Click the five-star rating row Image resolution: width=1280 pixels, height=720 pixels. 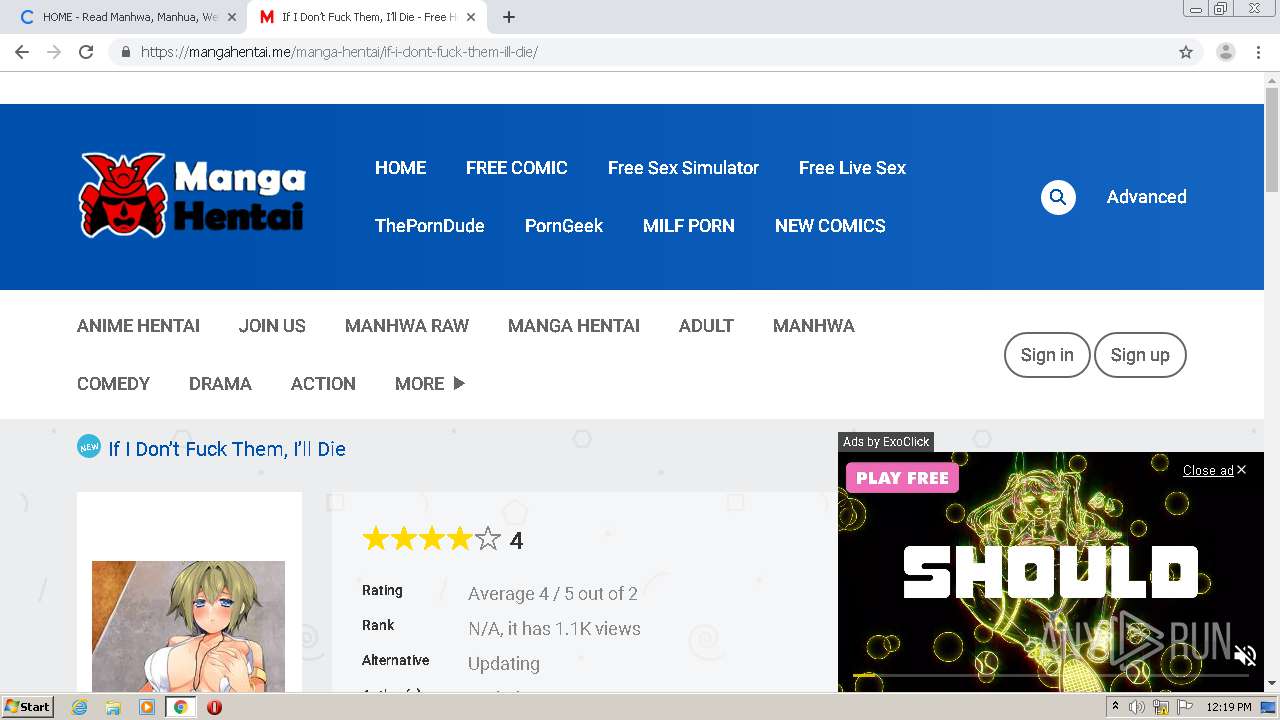[431, 540]
